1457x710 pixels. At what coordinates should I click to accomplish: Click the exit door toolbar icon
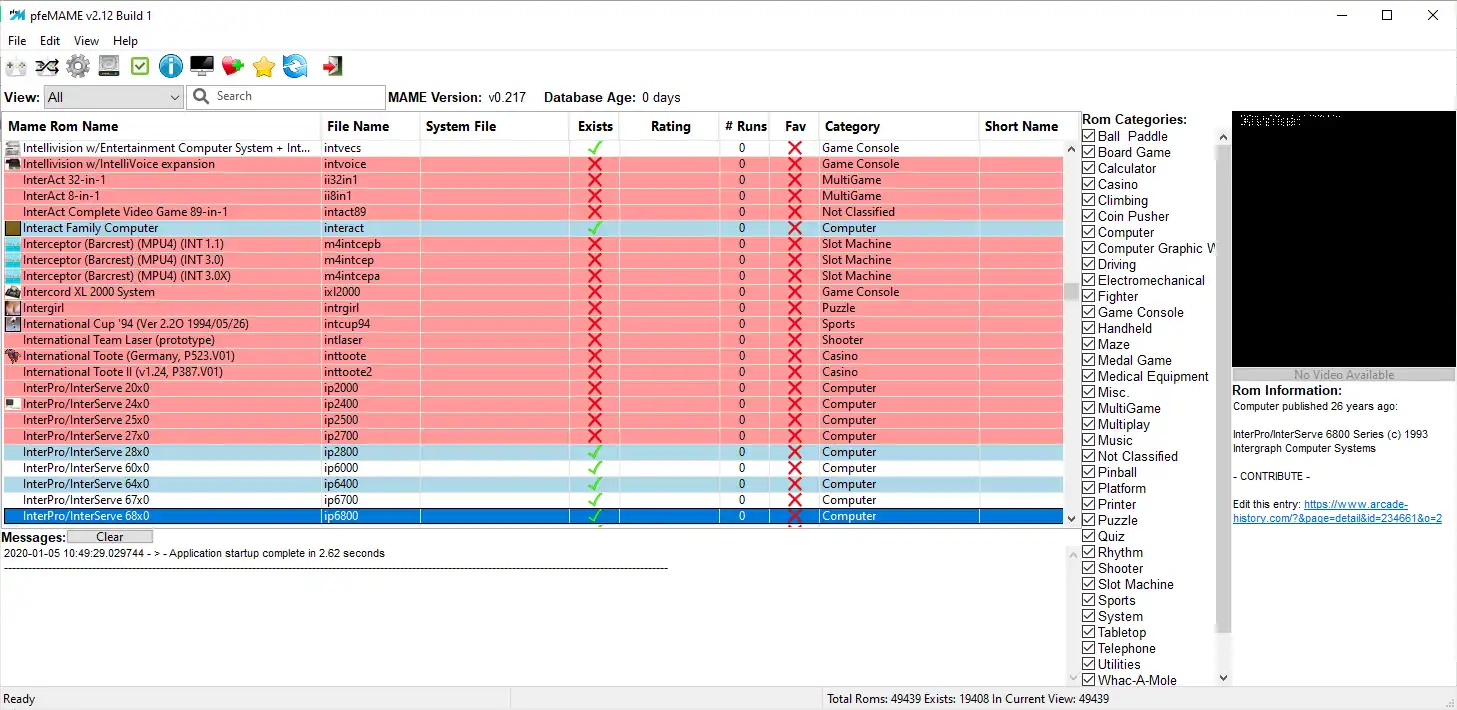point(332,67)
